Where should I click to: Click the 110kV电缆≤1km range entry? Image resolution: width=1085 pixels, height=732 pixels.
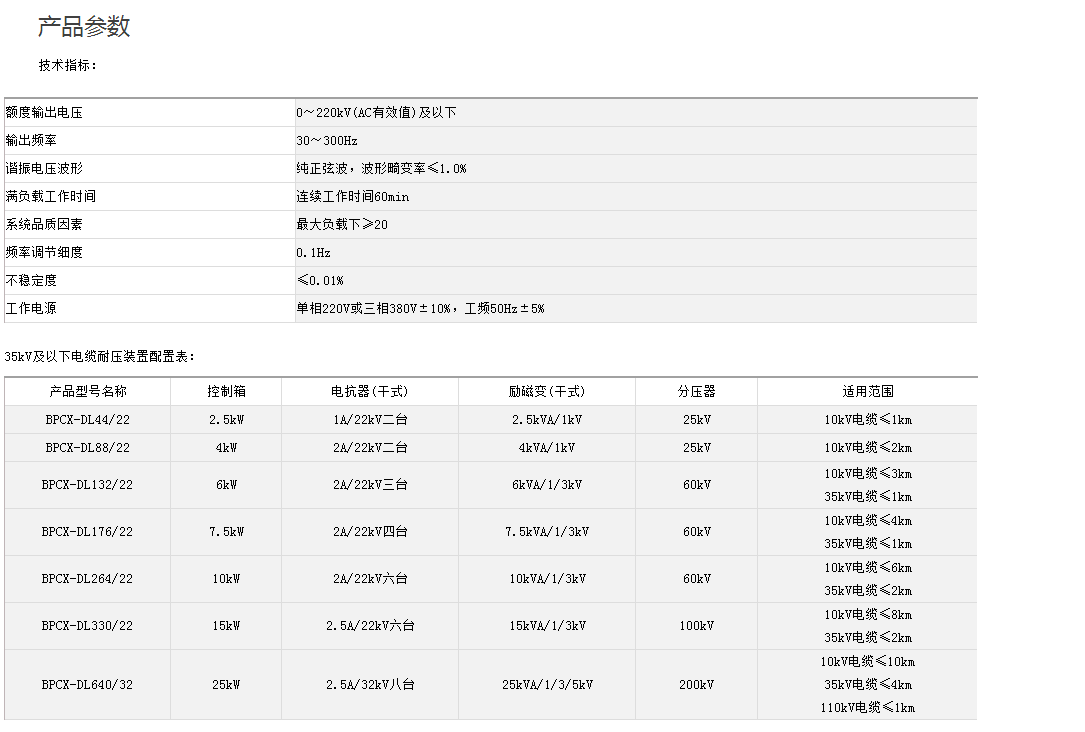[x=867, y=708]
